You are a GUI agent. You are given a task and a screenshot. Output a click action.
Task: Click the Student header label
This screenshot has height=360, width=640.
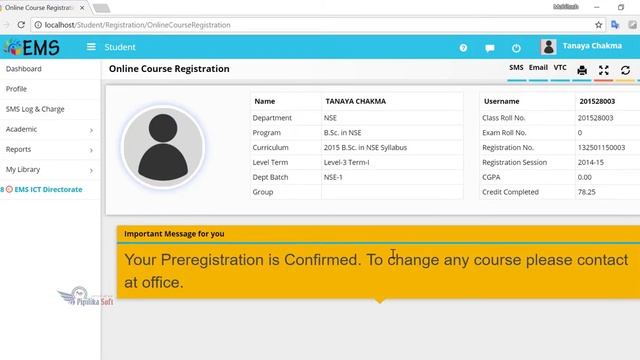tap(120, 47)
